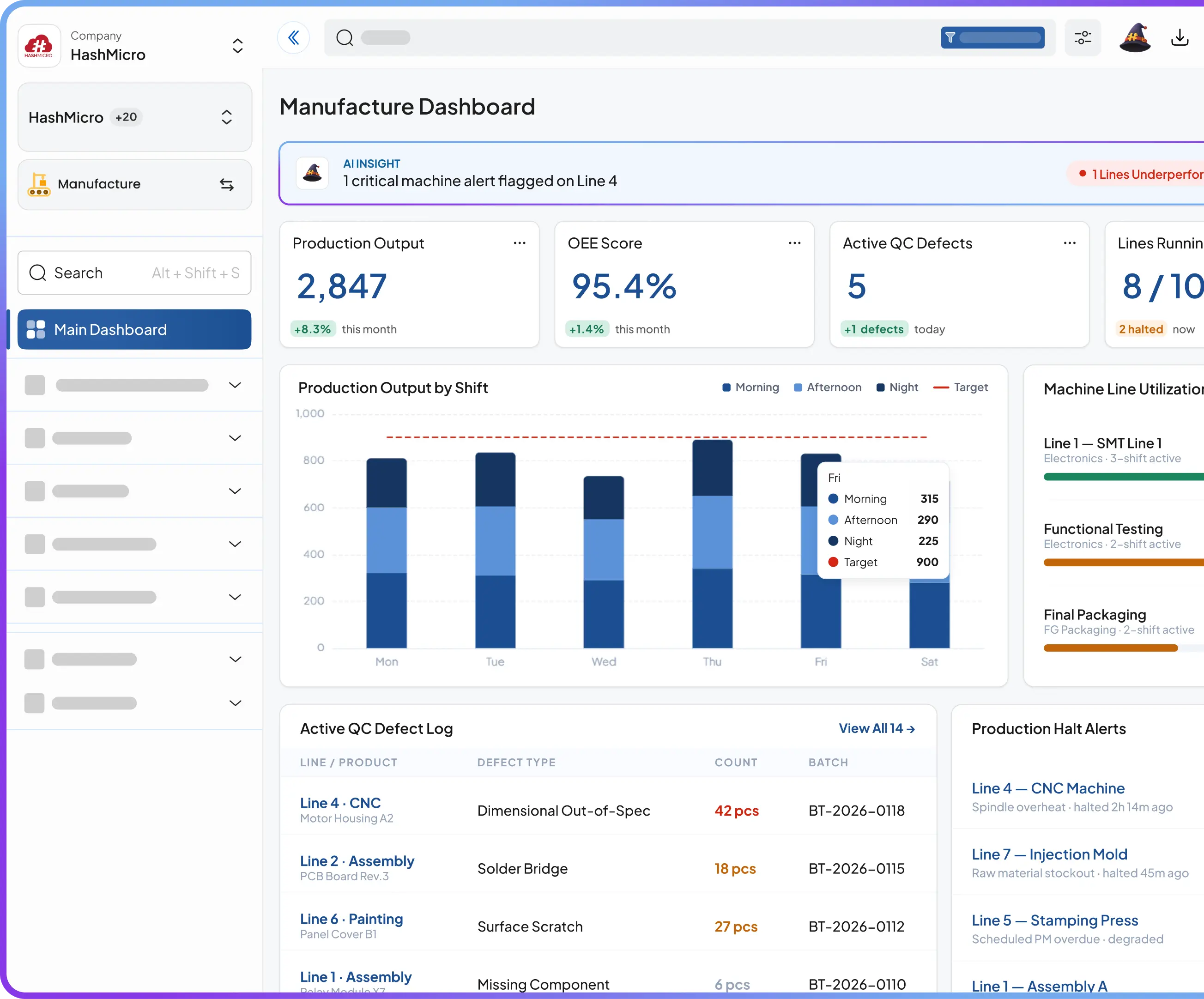Click Solder Bridge defect type cell

tap(522, 868)
